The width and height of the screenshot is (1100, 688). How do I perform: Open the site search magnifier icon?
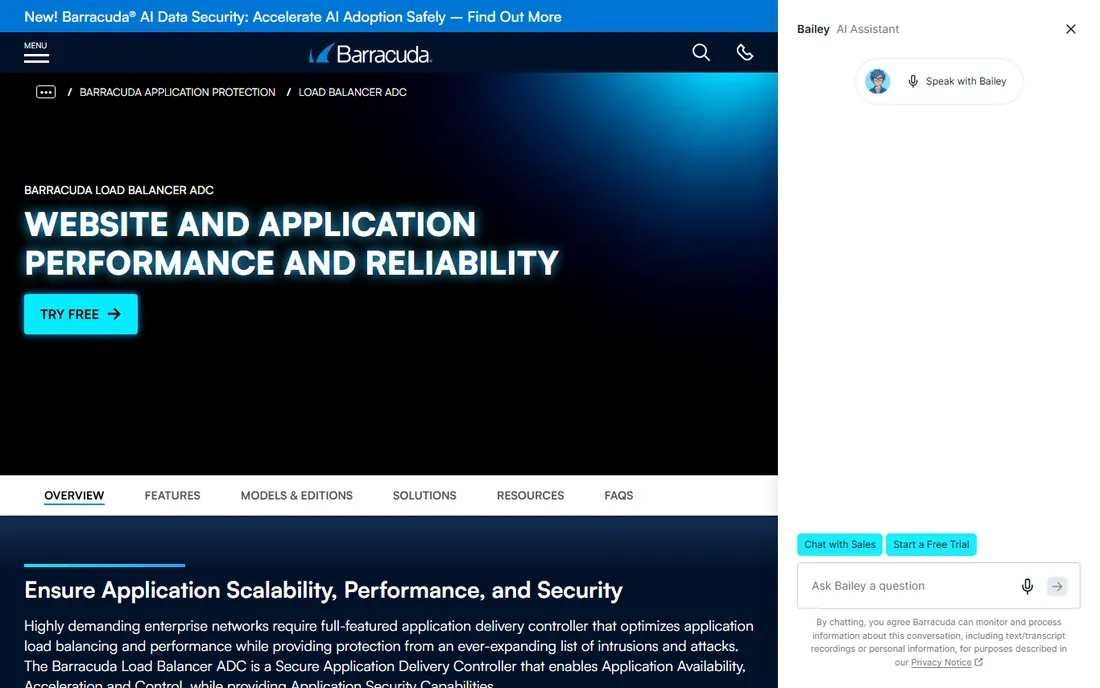(701, 53)
